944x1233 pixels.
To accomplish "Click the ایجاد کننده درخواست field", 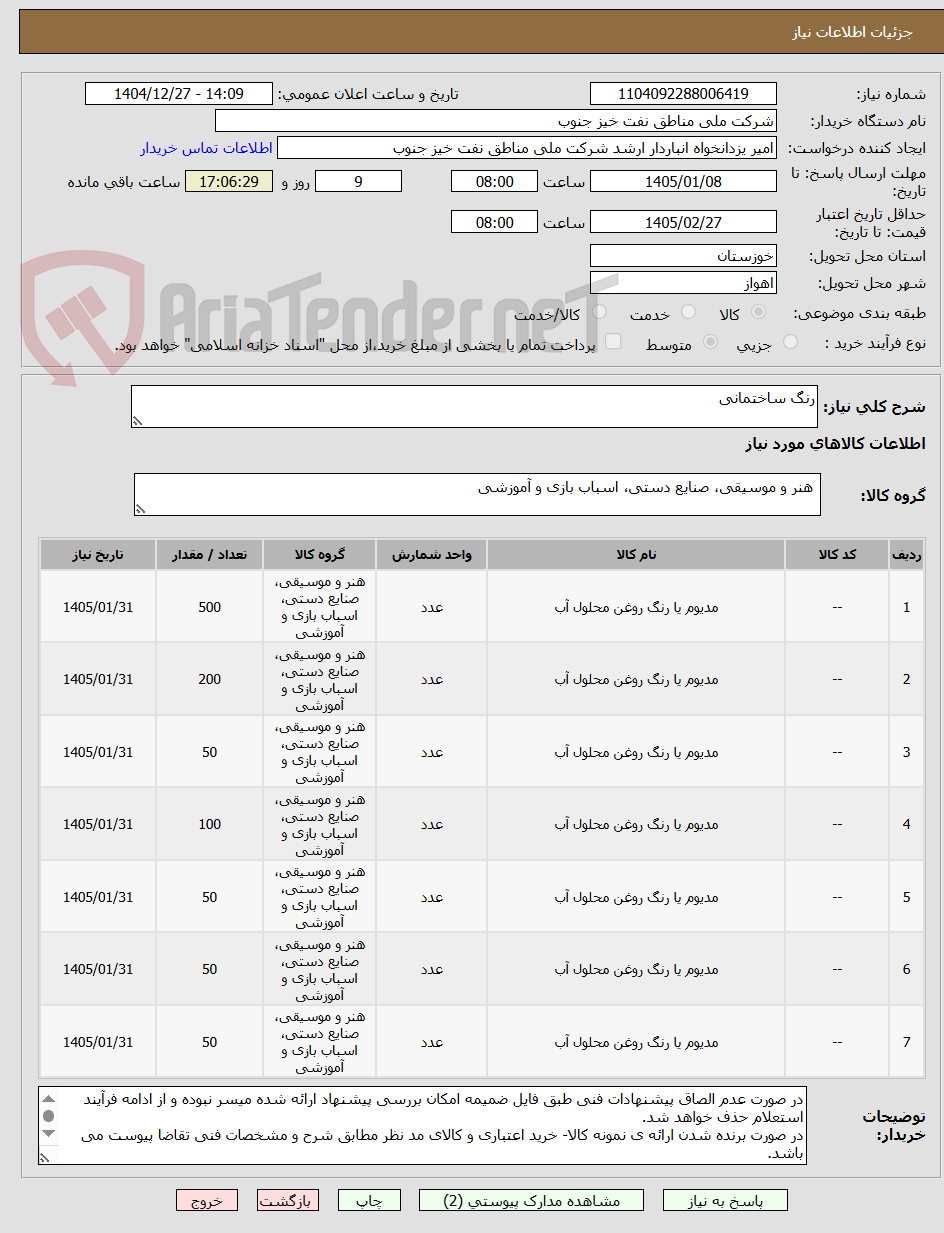I will pos(527,148).
